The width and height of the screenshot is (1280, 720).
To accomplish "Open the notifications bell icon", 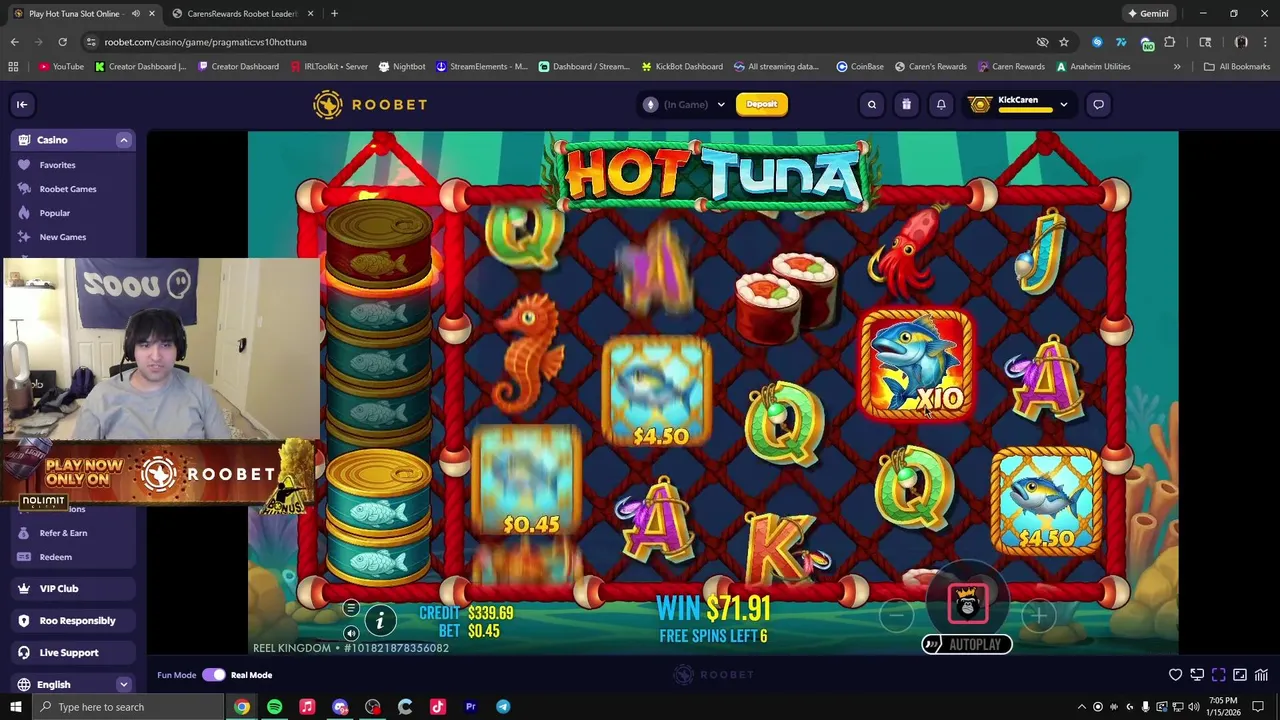I will pos(941,104).
